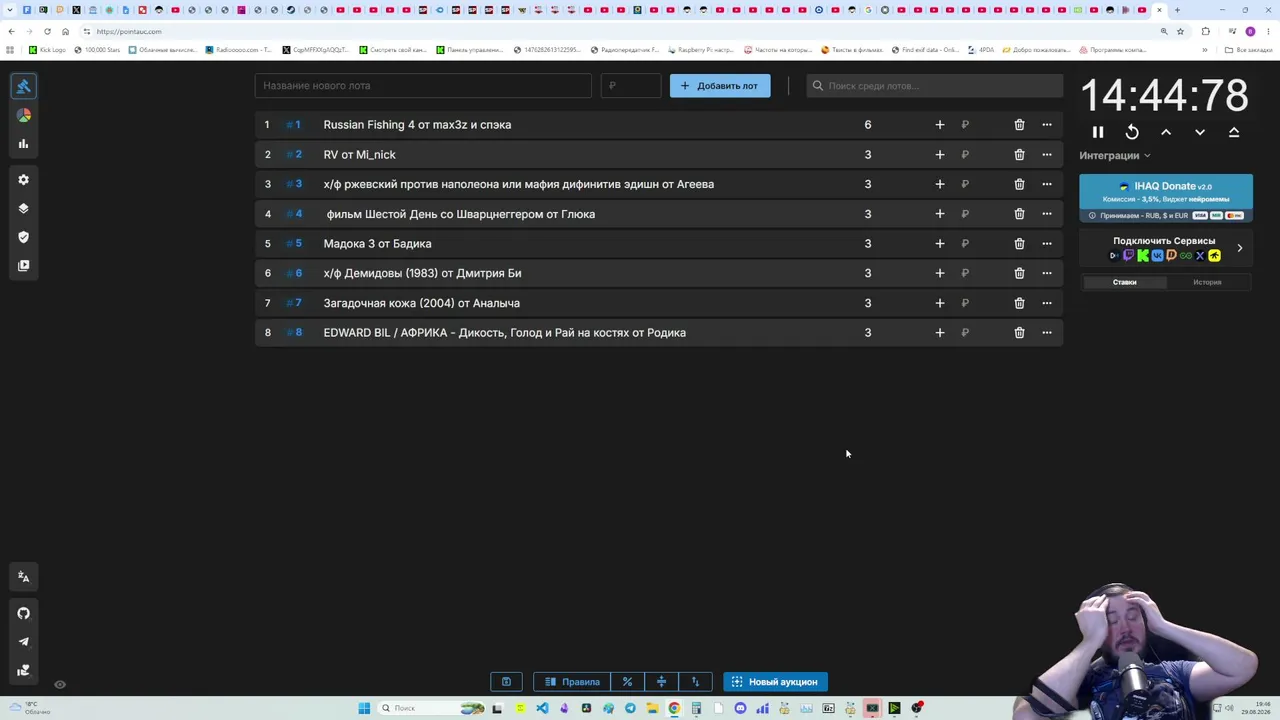Open more options for Шестой День lot
1280x720 pixels.
pyautogui.click(x=1047, y=214)
